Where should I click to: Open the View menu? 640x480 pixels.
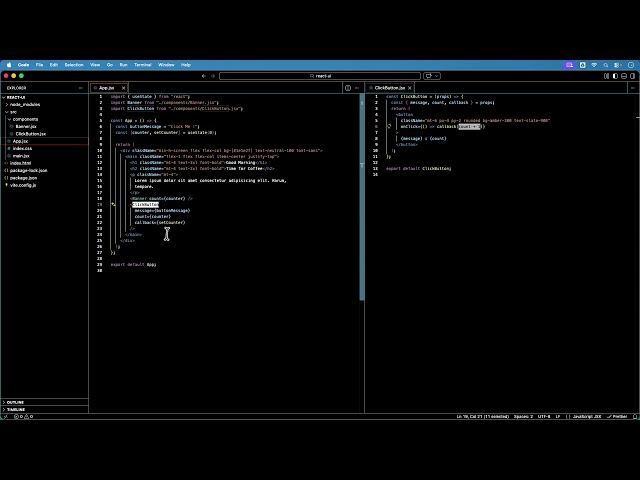point(95,65)
